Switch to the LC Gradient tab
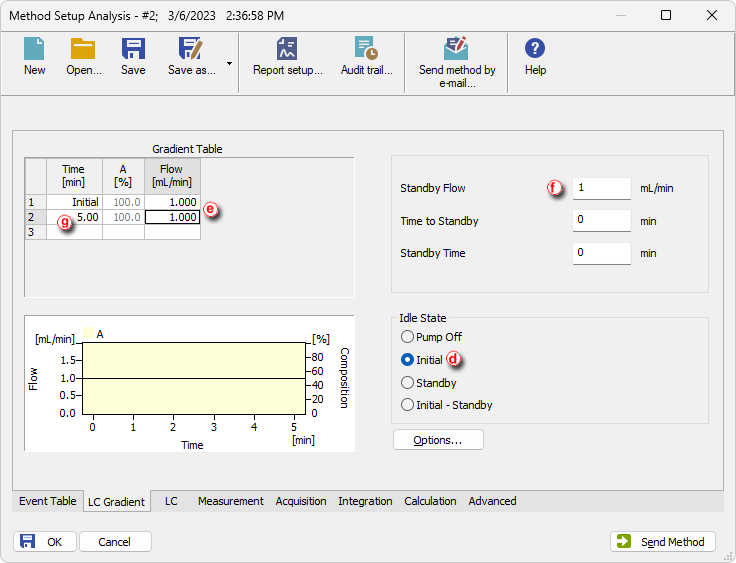 point(116,502)
